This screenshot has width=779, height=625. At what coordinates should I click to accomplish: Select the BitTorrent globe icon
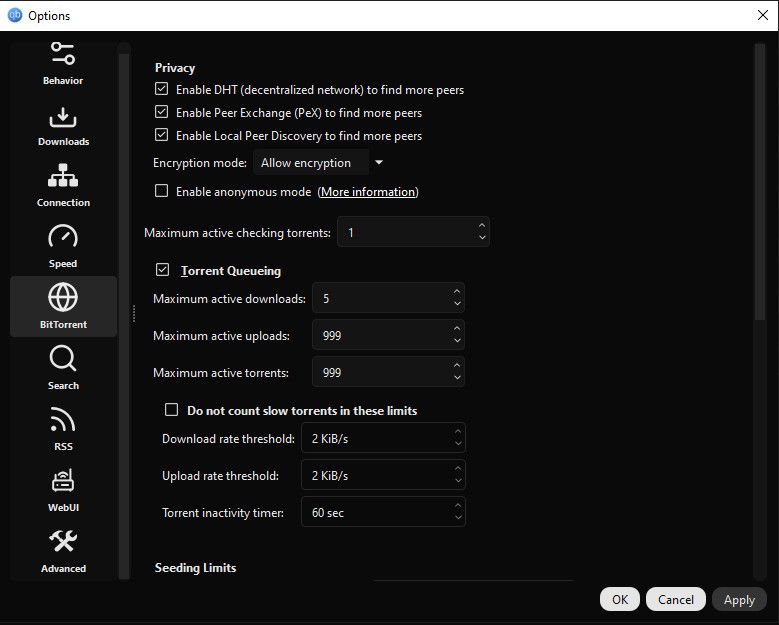[63, 297]
